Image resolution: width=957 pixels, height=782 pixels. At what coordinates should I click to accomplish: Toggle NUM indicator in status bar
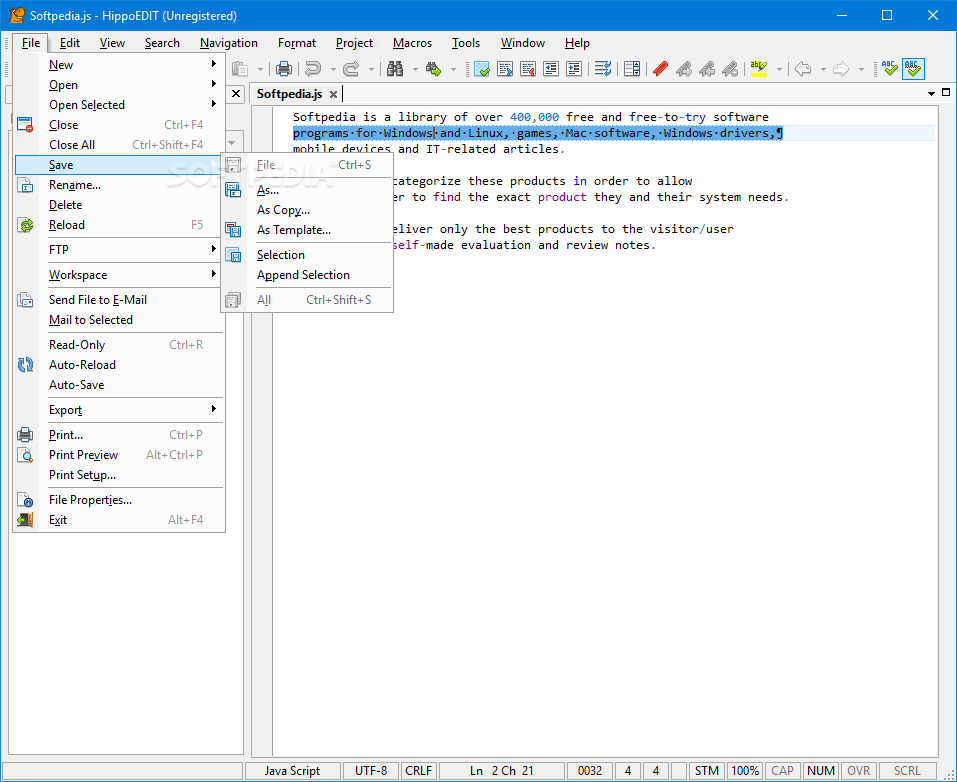point(820,771)
